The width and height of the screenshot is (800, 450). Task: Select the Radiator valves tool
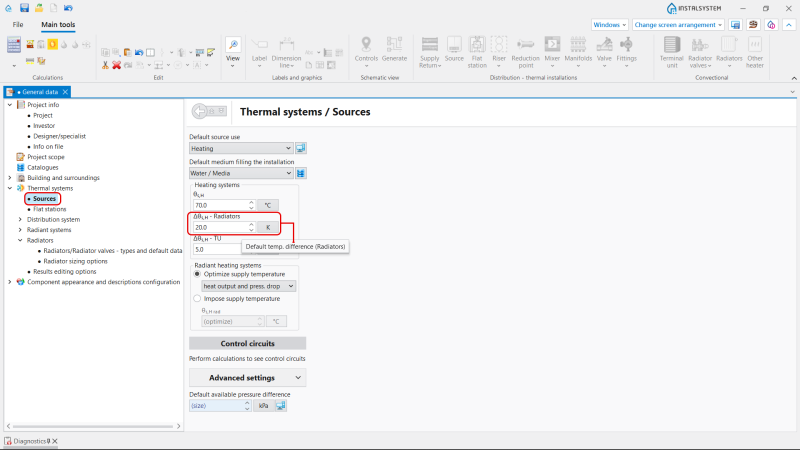[x=700, y=52]
